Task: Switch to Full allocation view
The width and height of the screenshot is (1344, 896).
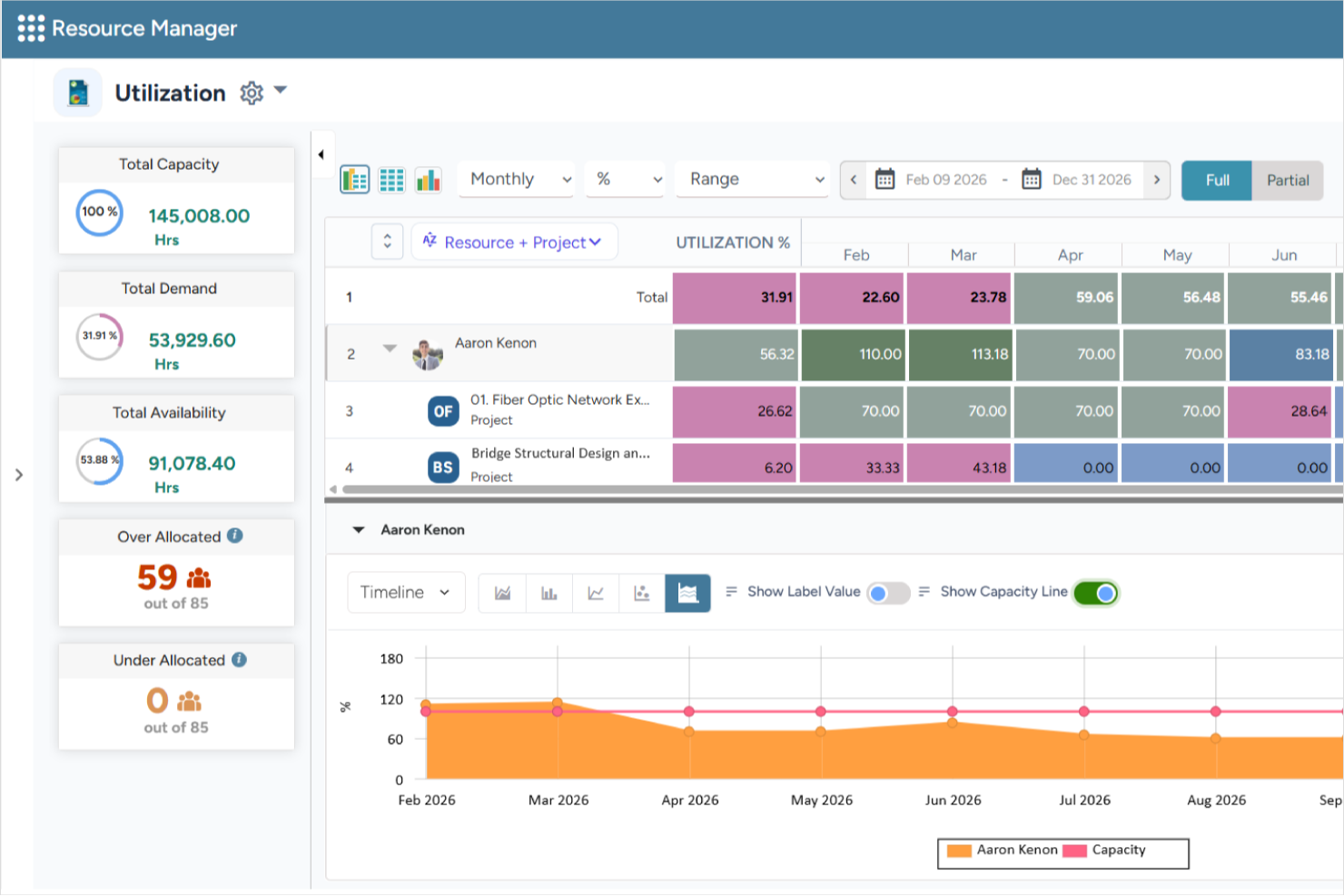Action: [1217, 181]
